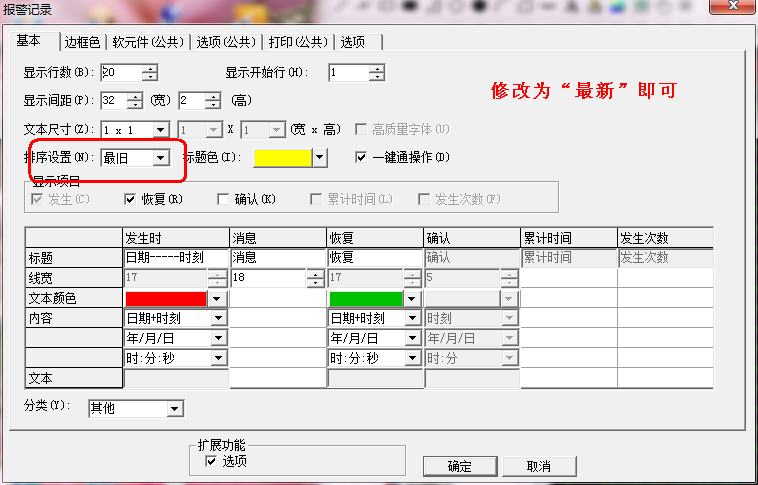Open the 分类 dropdown showing 其他

pos(175,408)
